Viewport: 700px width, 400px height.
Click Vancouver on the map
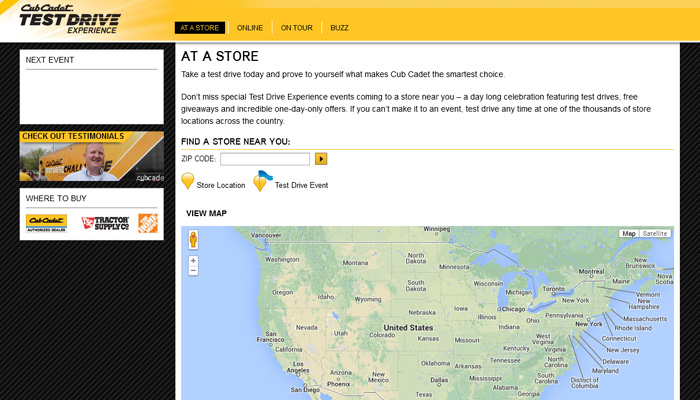click(266, 235)
